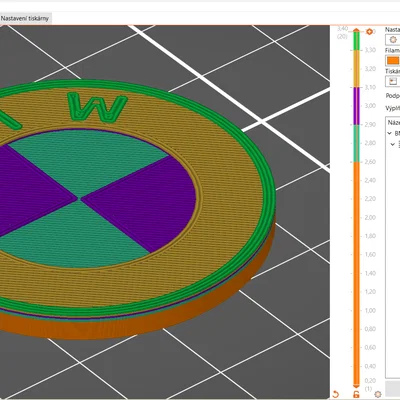Collapse the top-level object tree arrow
The width and height of the screenshot is (400, 400).
pyautogui.click(x=389, y=133)
